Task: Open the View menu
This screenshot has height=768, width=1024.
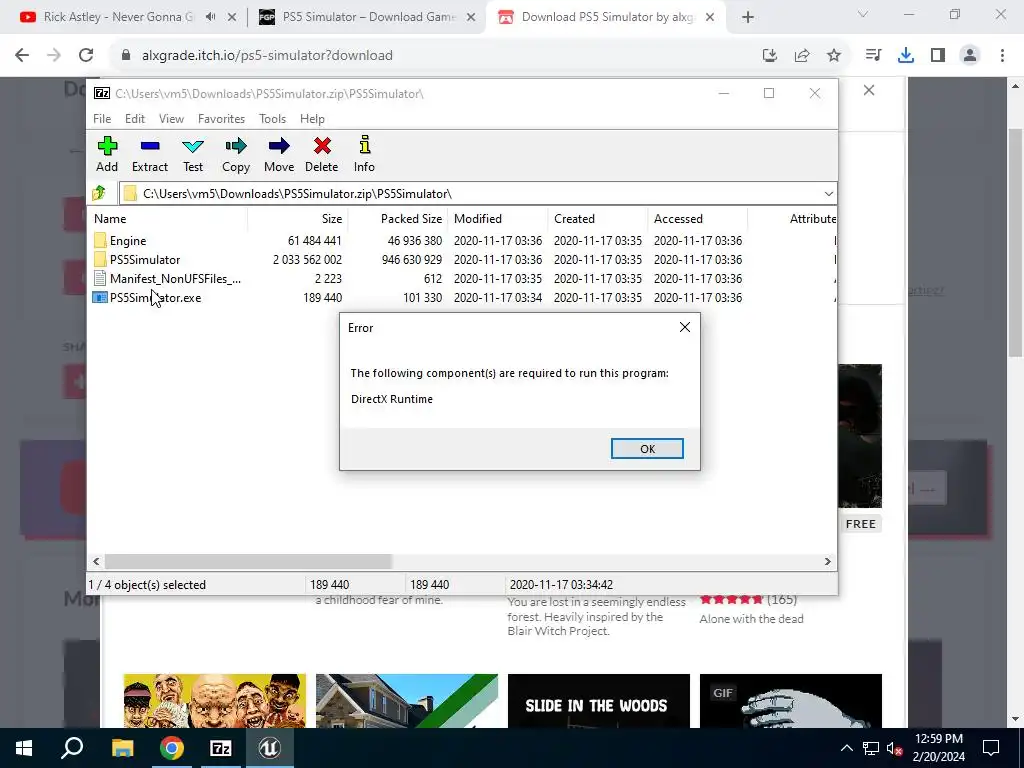Action: coord(171,118)
